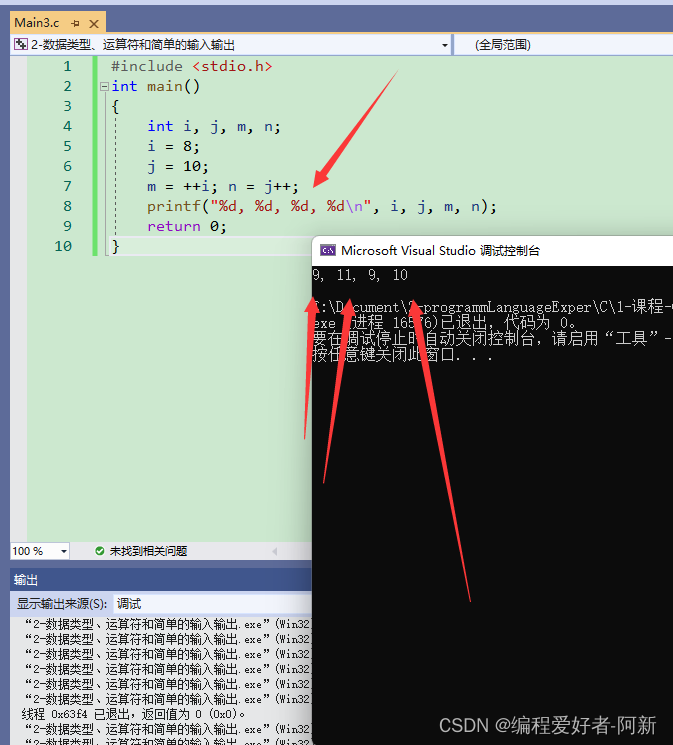Open the 100 % zoom dropdown
This screenshot has width=673, height=745.
coord(64,551)
